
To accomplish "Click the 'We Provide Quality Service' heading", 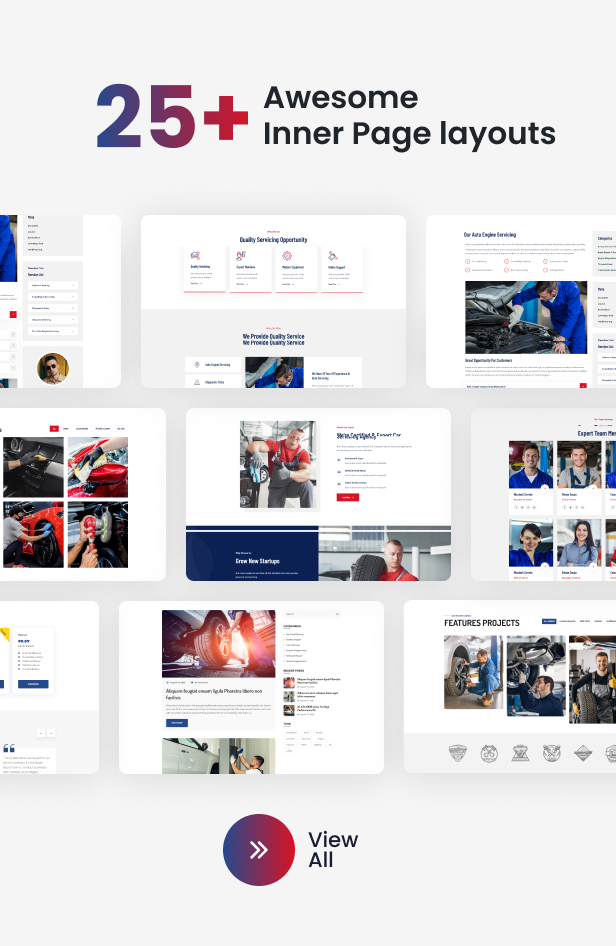I will point(273,339).
